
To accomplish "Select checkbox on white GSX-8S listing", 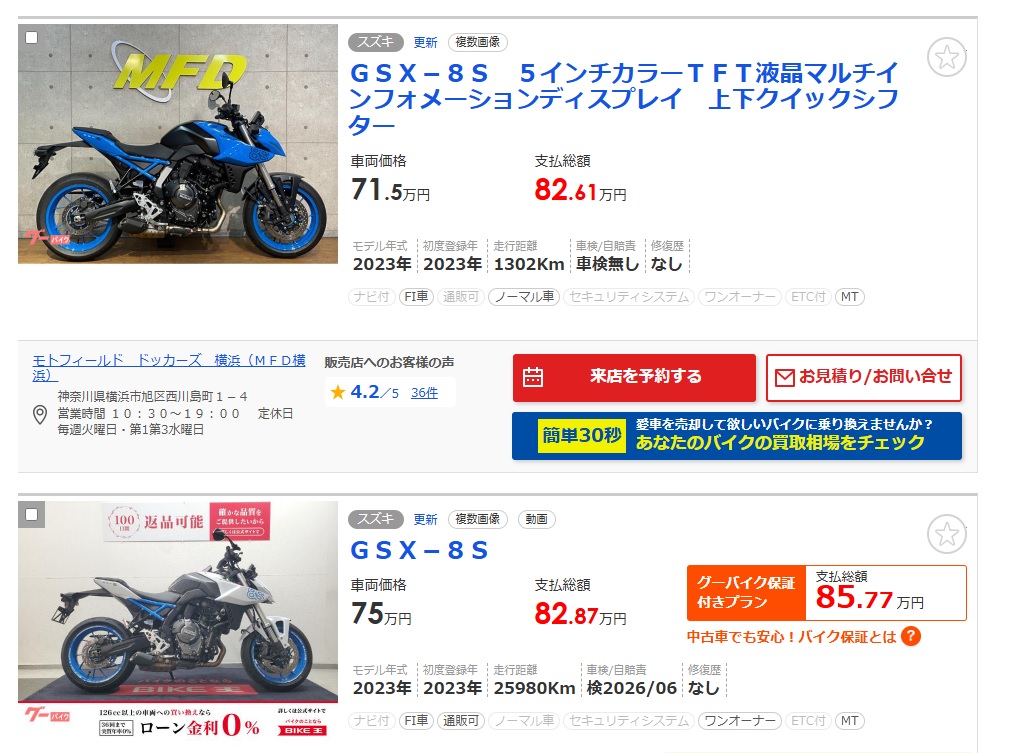I will [x=31, y=515].
